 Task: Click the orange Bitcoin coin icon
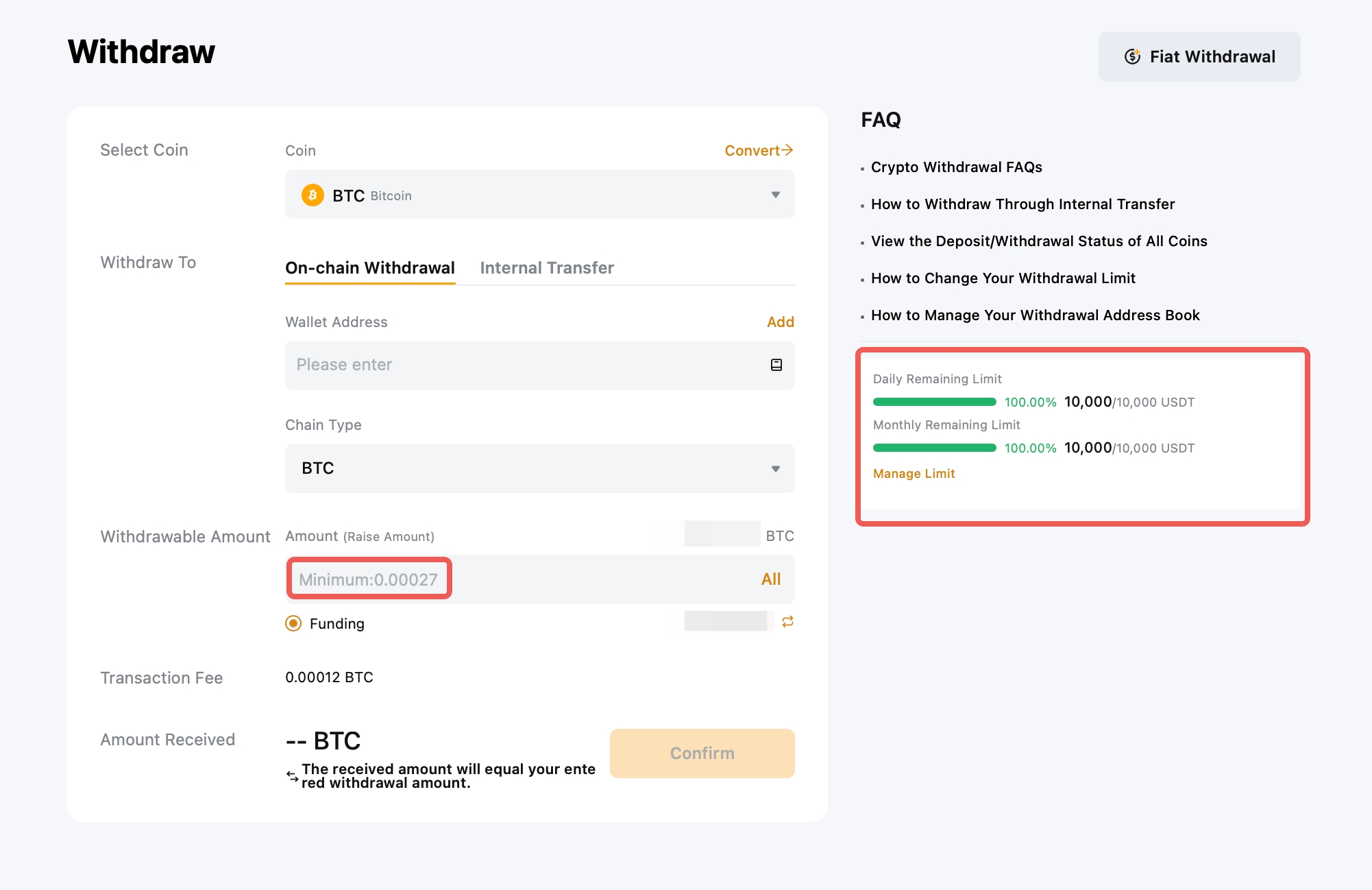[313, 195]
